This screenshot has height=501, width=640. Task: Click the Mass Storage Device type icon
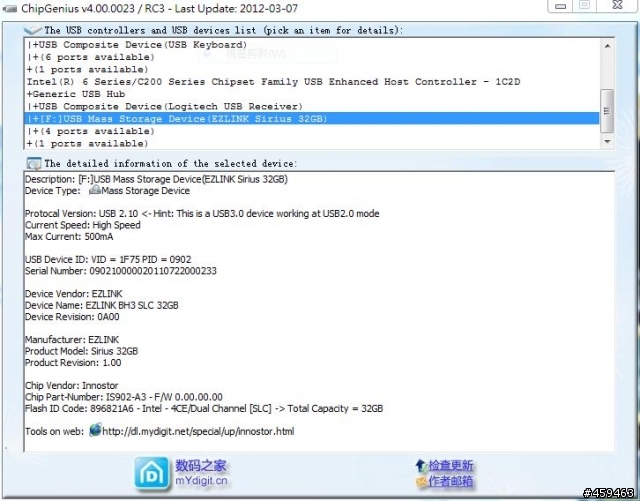(x=95, y=190)
